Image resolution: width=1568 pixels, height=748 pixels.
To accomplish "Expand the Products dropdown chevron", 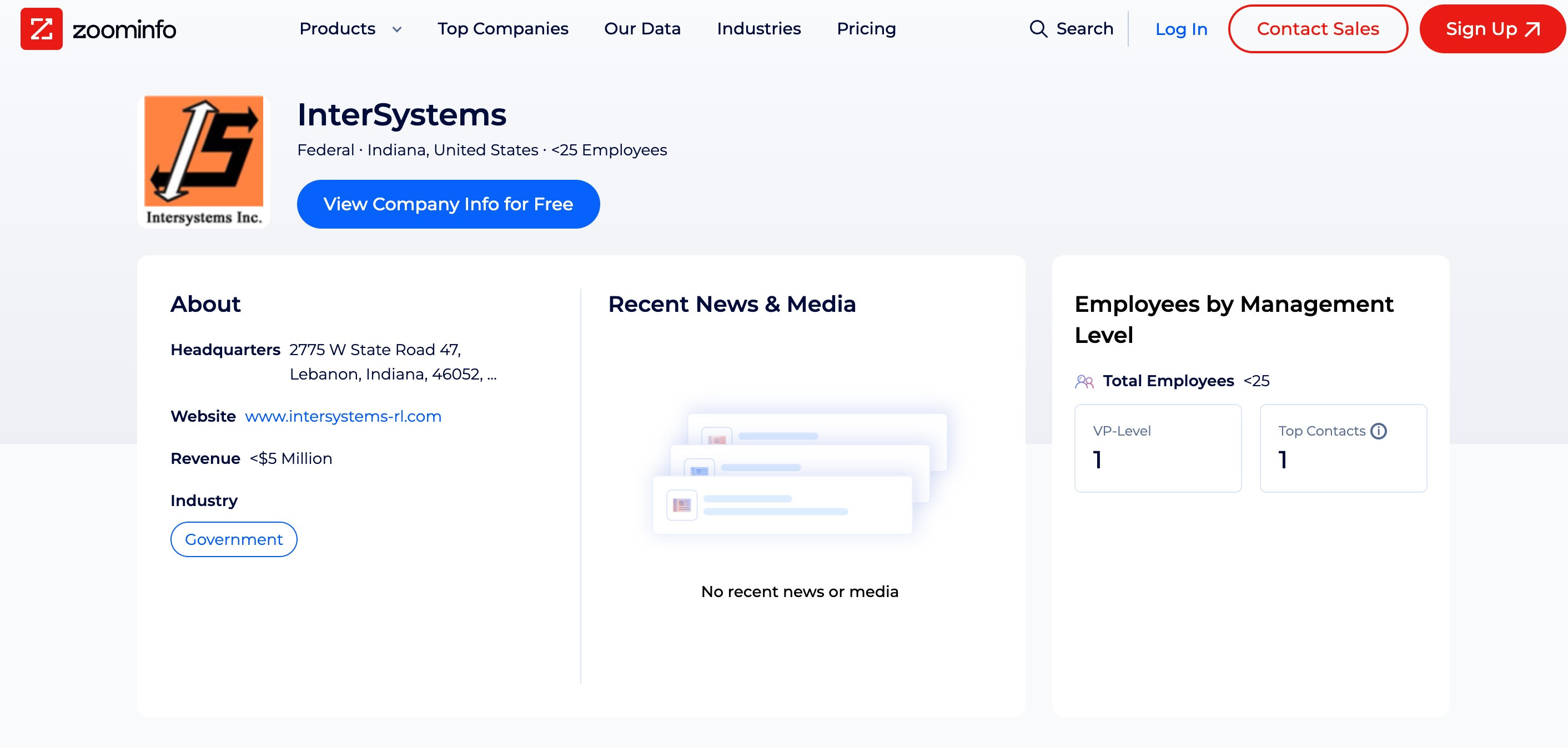I will [397, 29].
